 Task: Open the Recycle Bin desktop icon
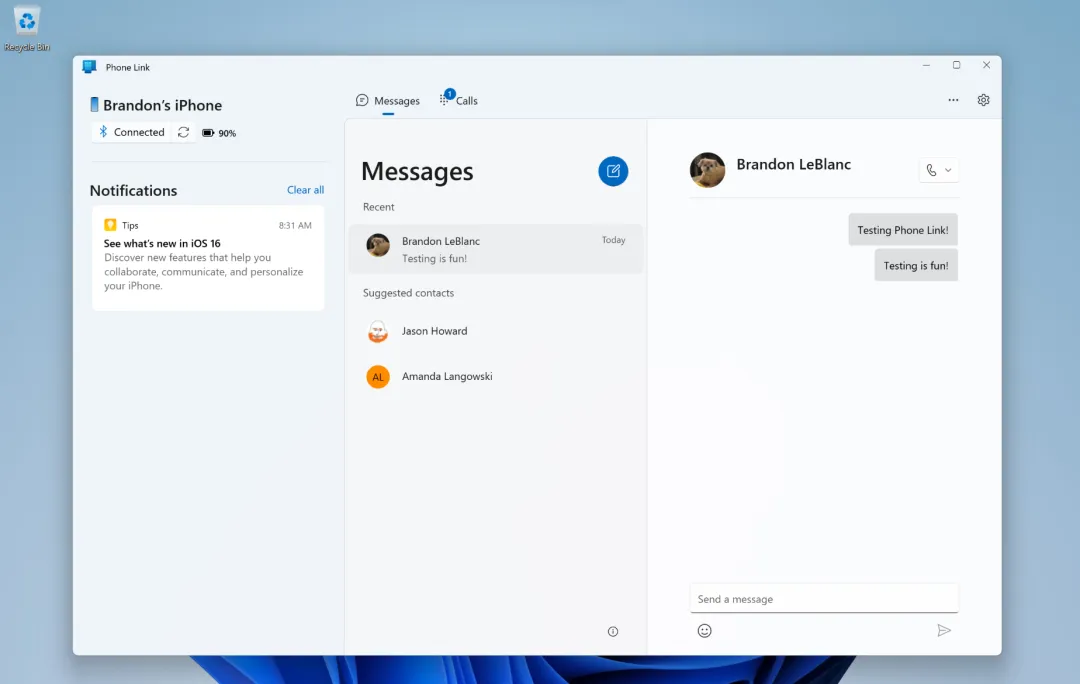(27, 29)
